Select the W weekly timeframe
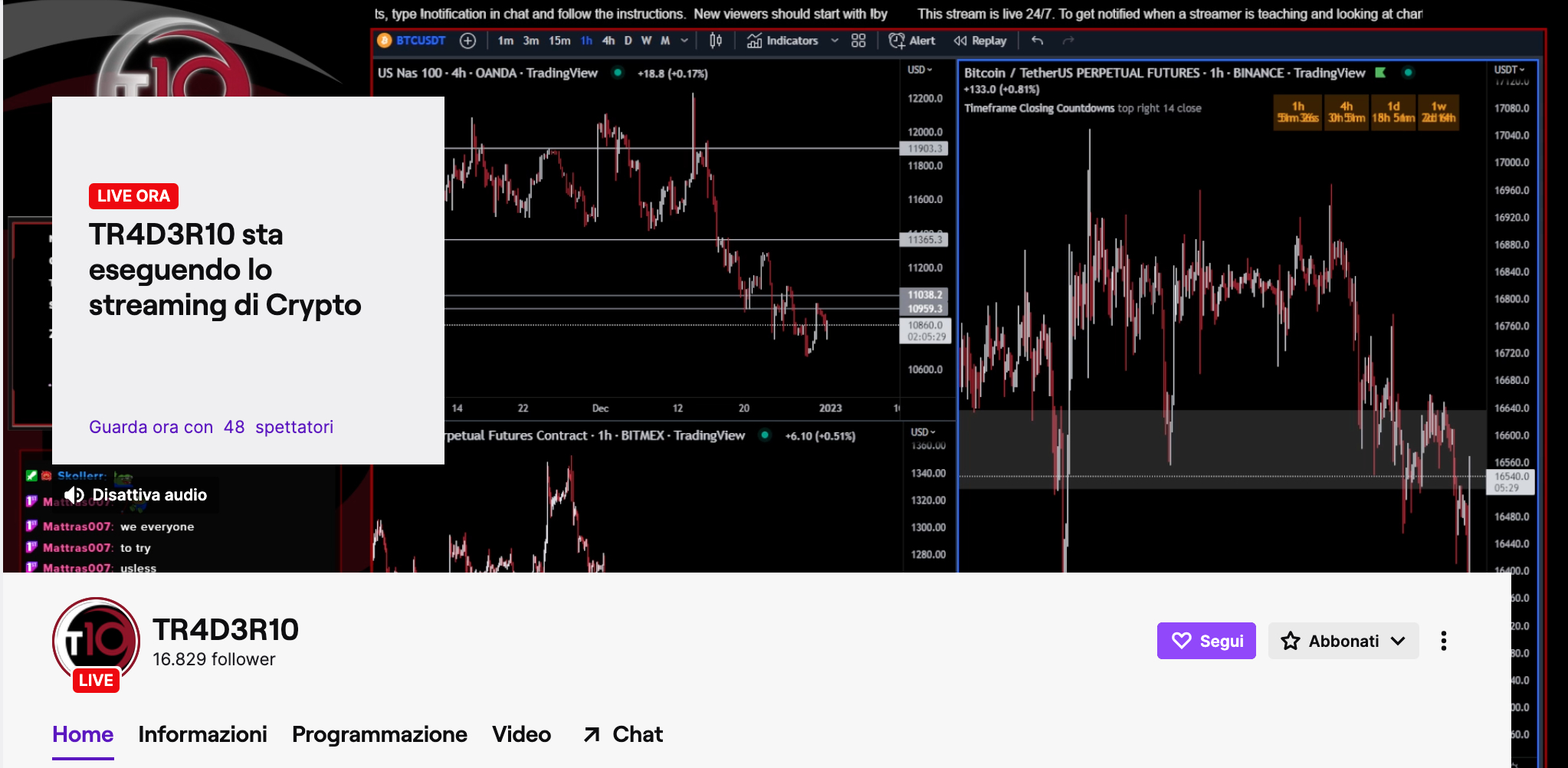The height and width of the screenshot is (768, 1568). [x=646, y=41]
